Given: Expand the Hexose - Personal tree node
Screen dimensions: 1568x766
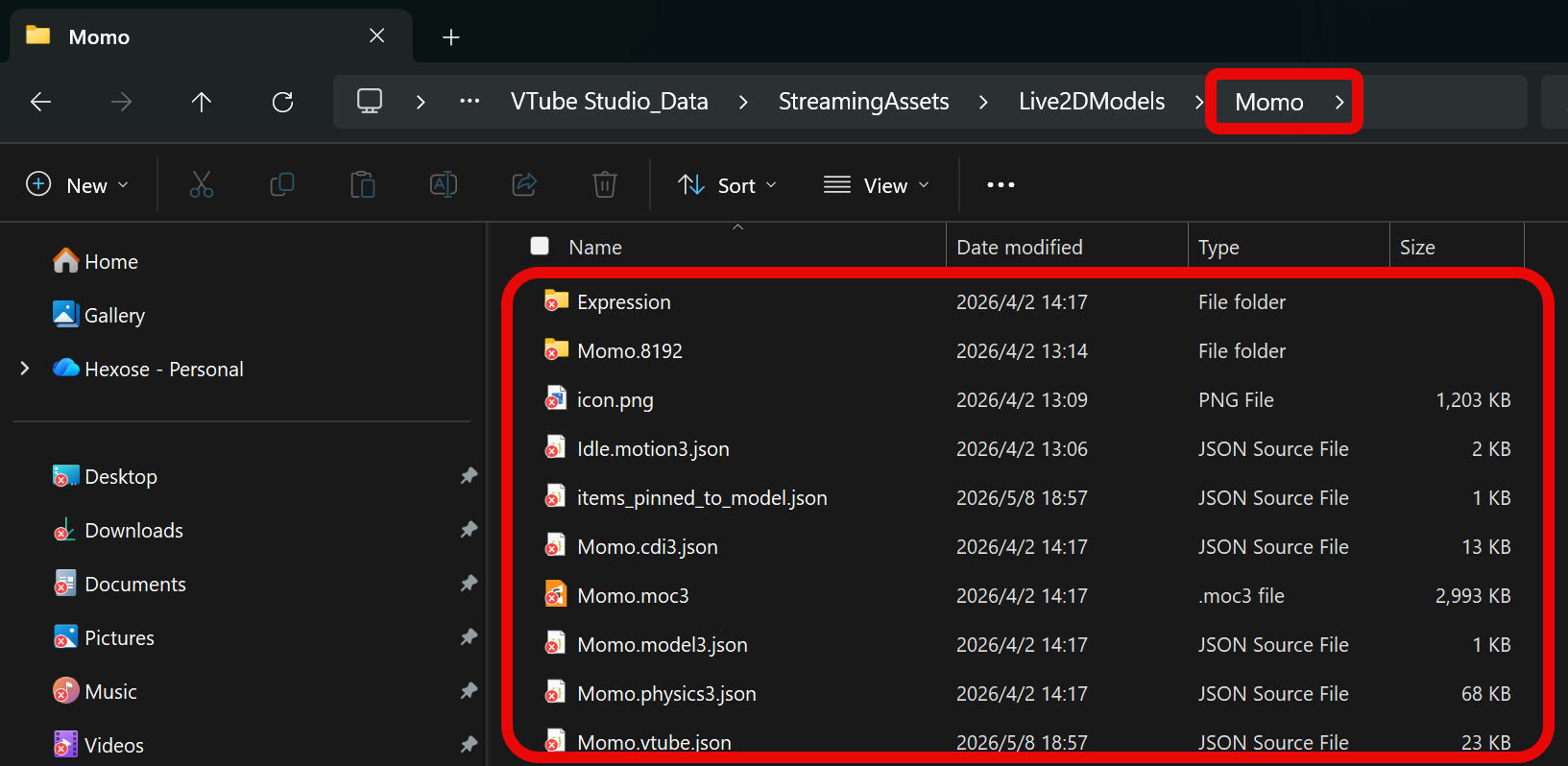Looking at the screenshot, I should point(25,369).
